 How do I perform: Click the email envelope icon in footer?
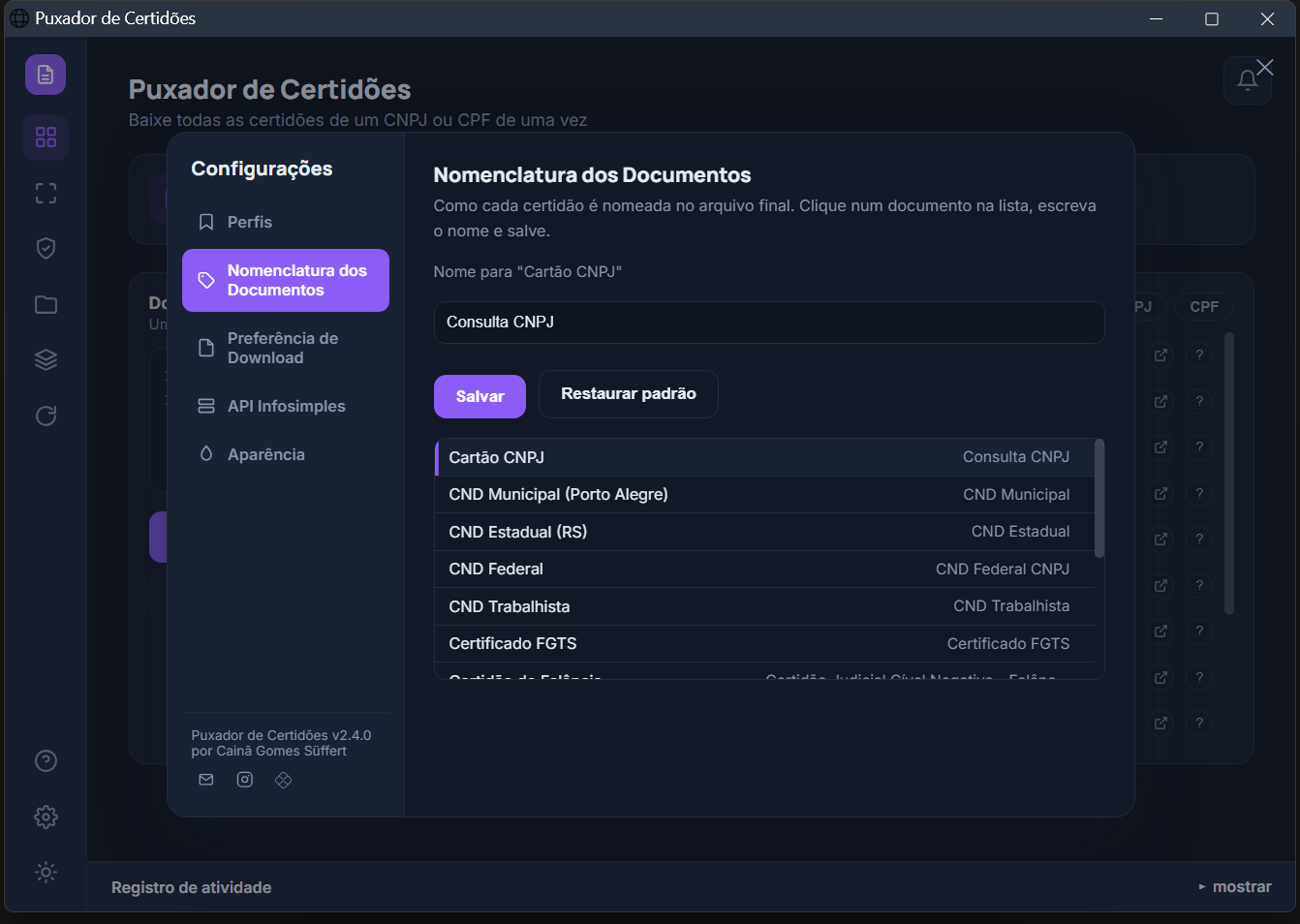point(206,780)
